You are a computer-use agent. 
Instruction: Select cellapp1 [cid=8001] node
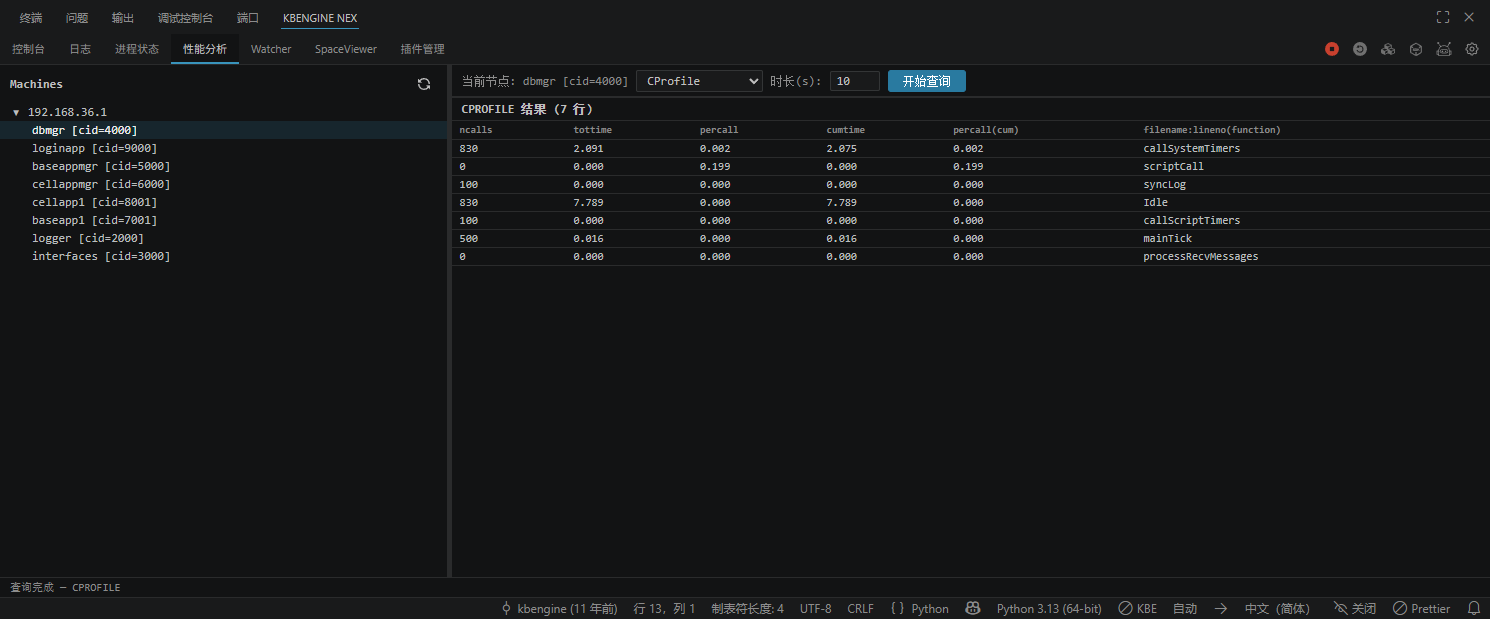pos(223,202)
